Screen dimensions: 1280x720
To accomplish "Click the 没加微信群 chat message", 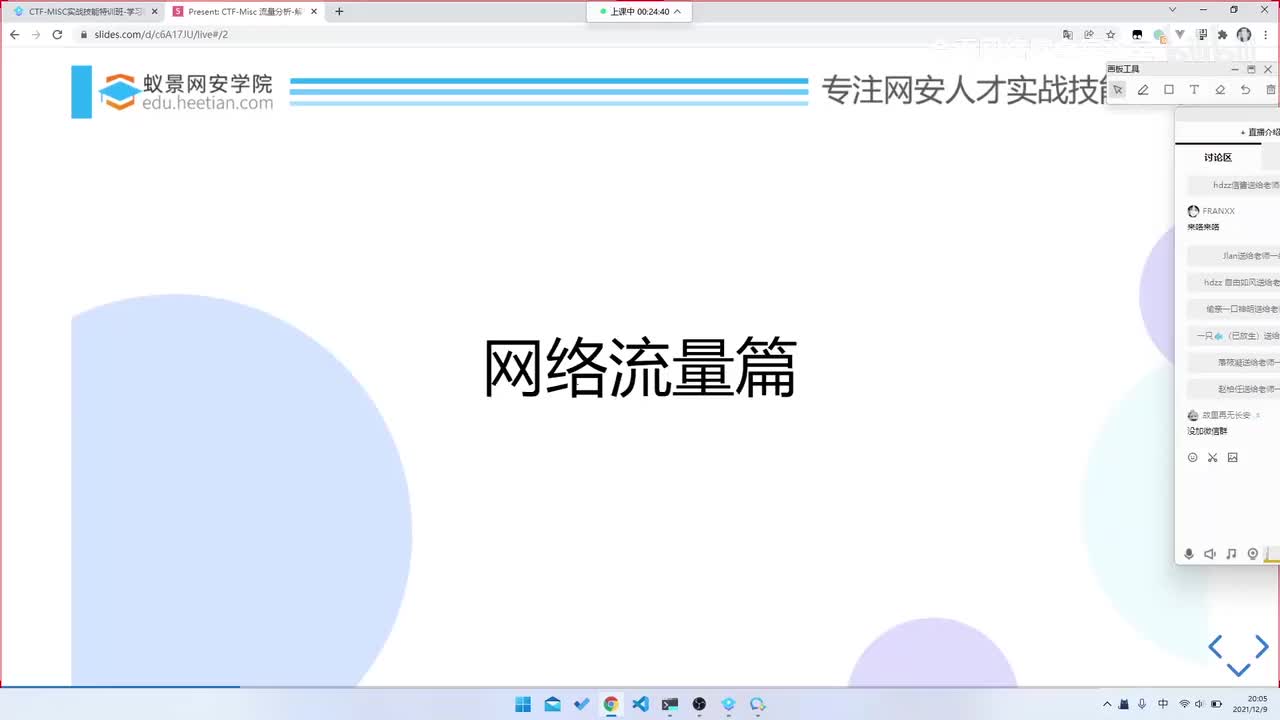I will pos(1207,431).
